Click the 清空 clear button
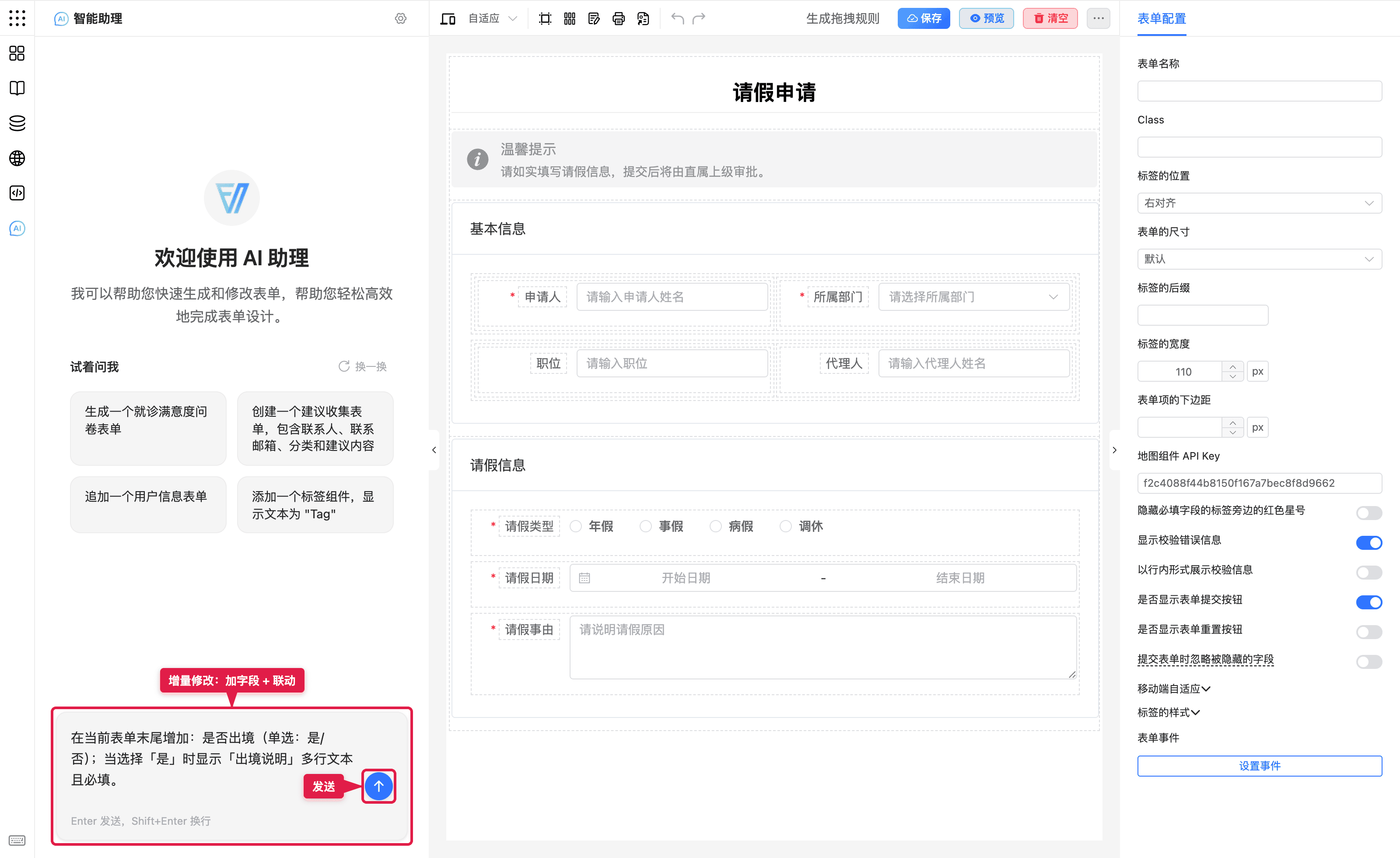Viewport: 1400px width, 858px height. tap(1050, 19)
